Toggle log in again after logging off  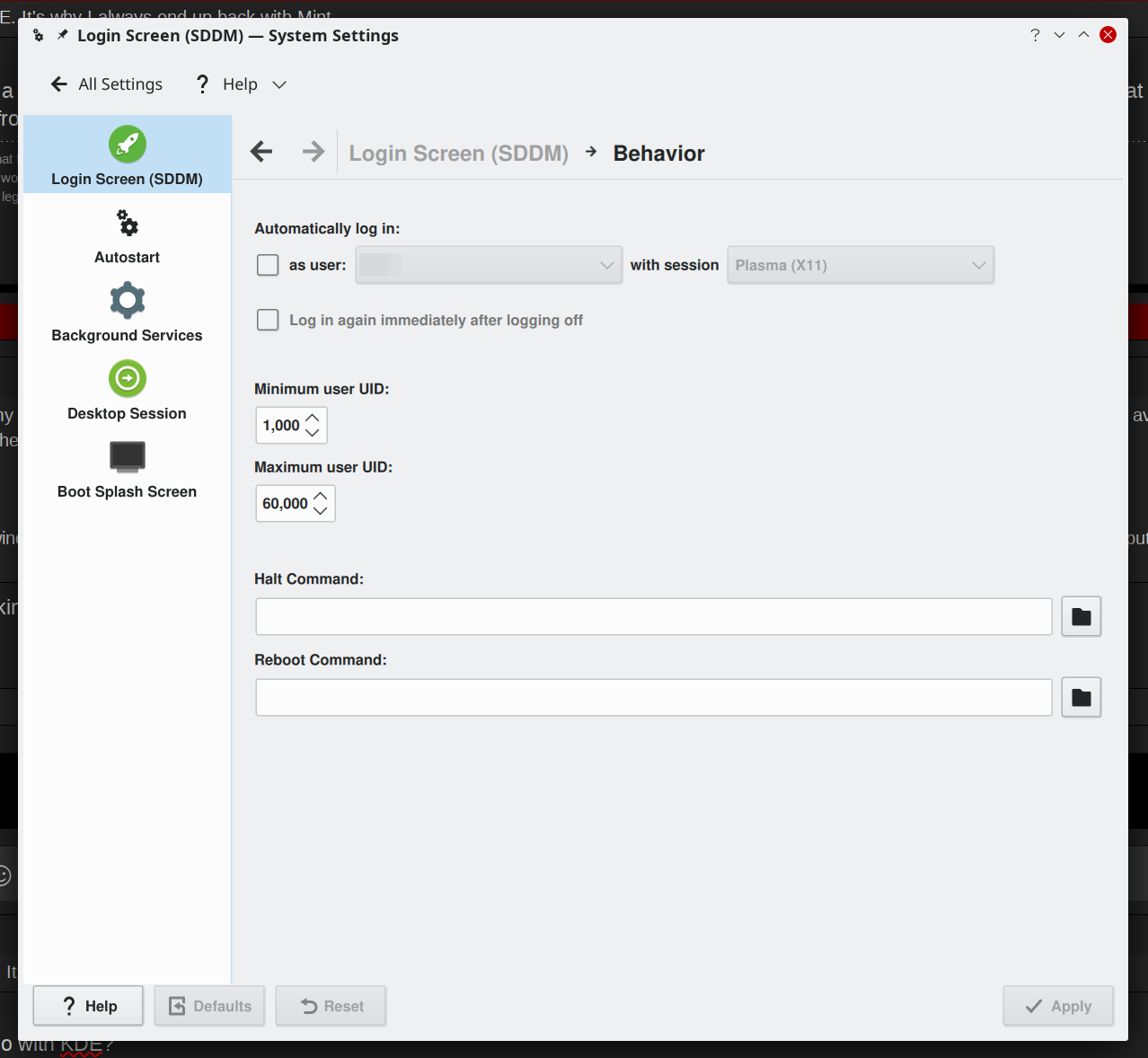(268, 320)
